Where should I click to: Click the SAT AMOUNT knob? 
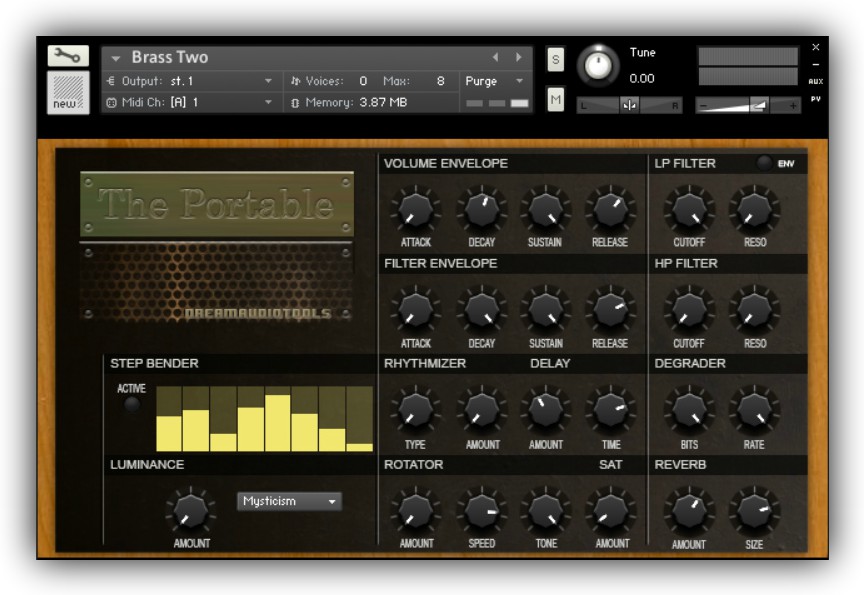610,512
